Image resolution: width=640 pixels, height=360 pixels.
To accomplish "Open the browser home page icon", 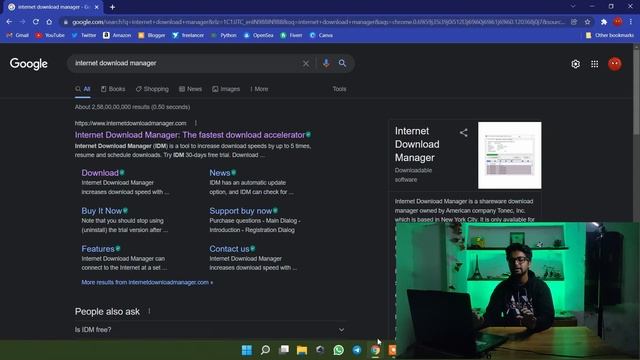I will 49,22.
